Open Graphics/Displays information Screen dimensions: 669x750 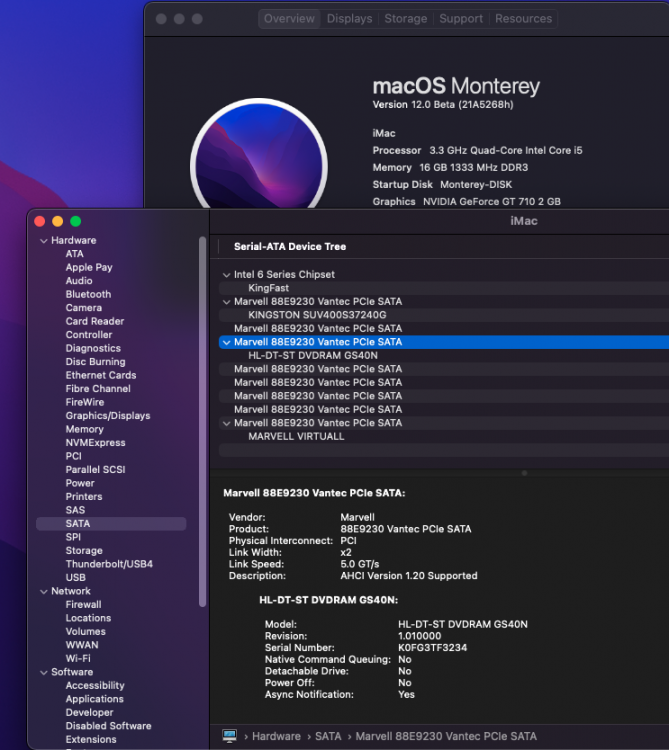pos(108,416)
